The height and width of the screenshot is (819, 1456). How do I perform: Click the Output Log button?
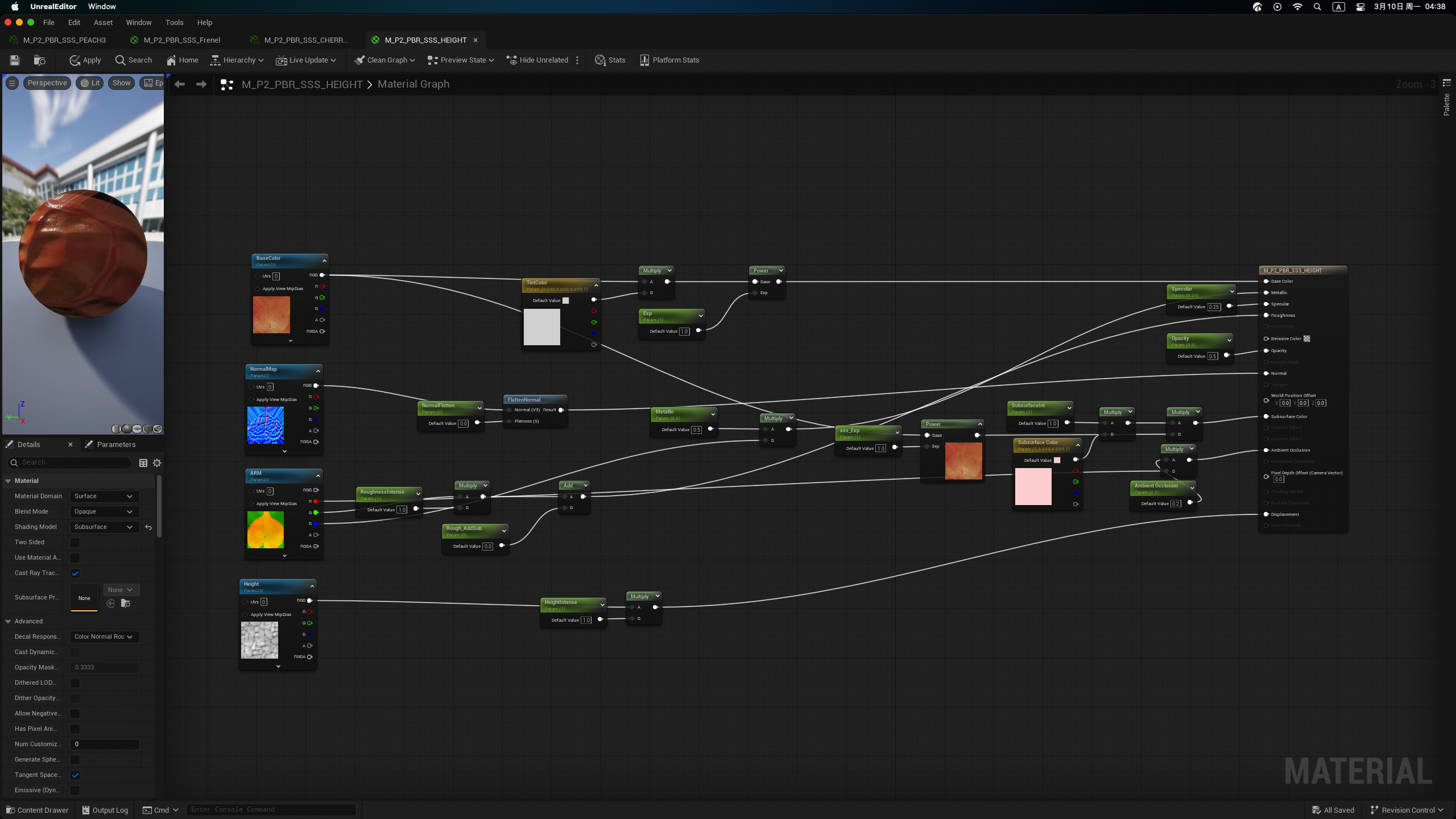[105, 810]
